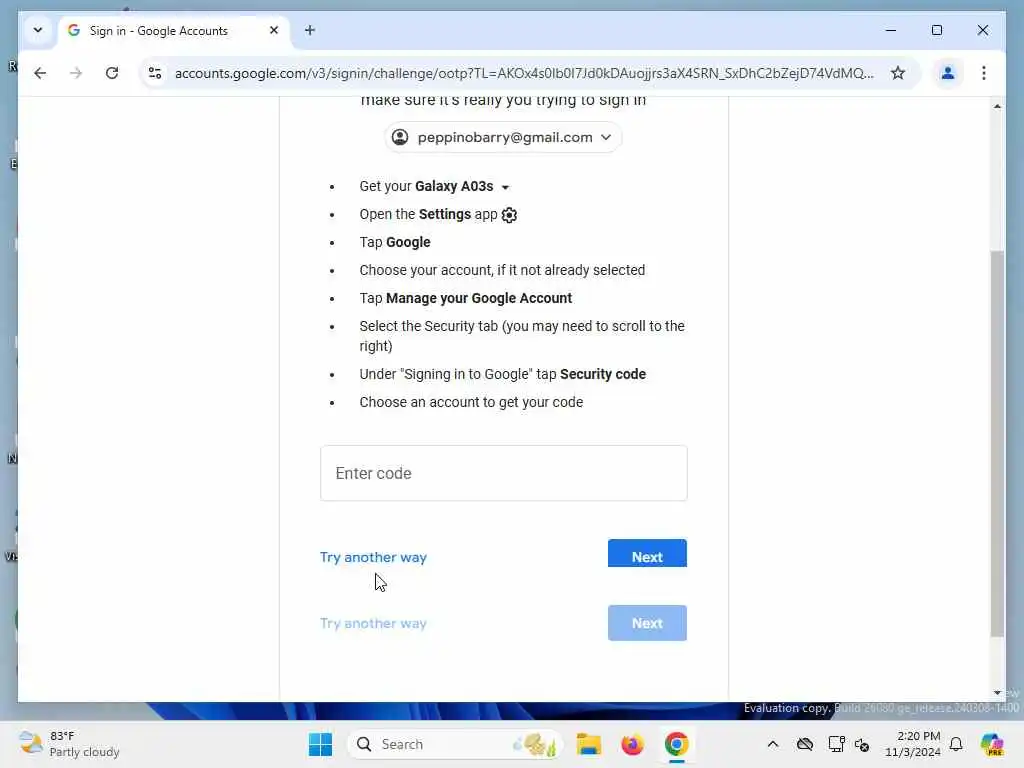1024x768 pixels.
Task: Show hidden system tray icons chevron
Action: click(x=773, y=744)
